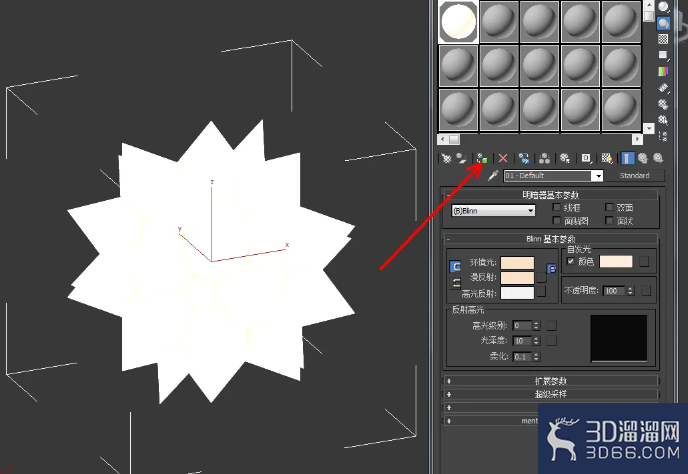Image resolution: width=688 pixels, height=474 pixels.
Task: Pick material from object with eyedropper
Action: [x=493, y=176]
